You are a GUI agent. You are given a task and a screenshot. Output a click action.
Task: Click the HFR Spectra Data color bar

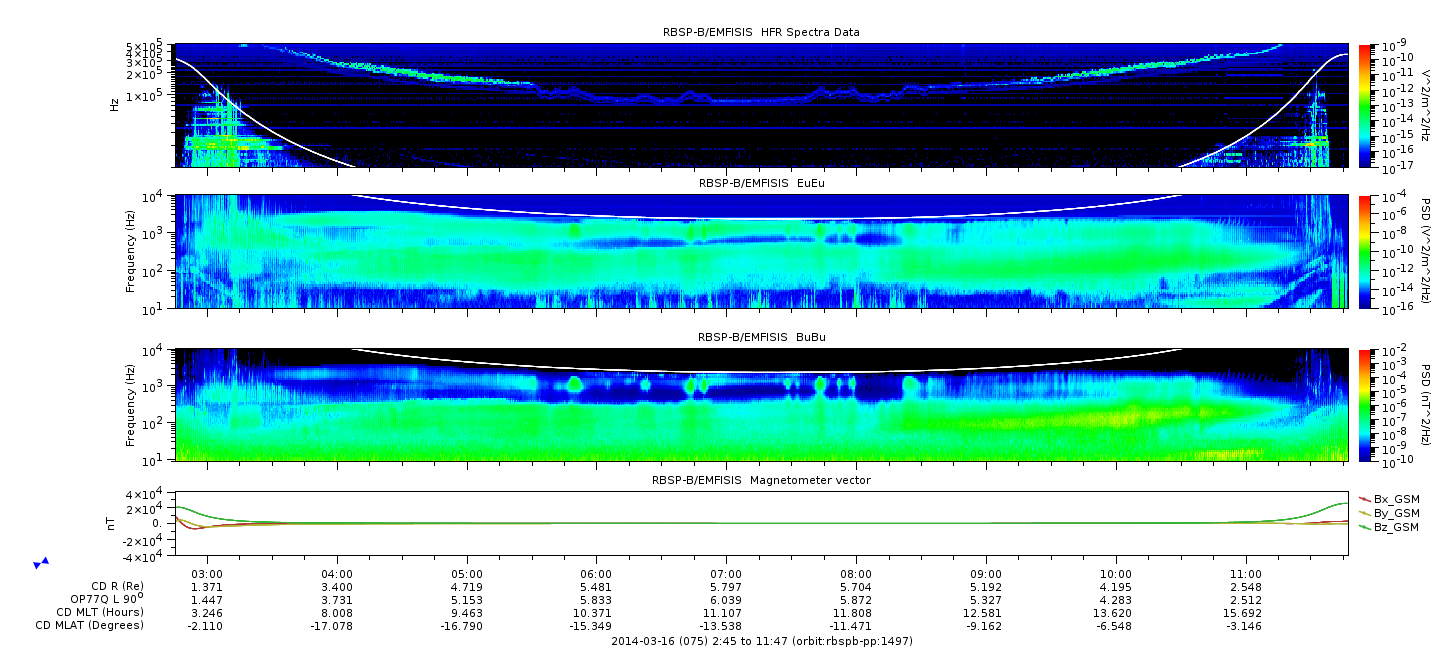1363,105
